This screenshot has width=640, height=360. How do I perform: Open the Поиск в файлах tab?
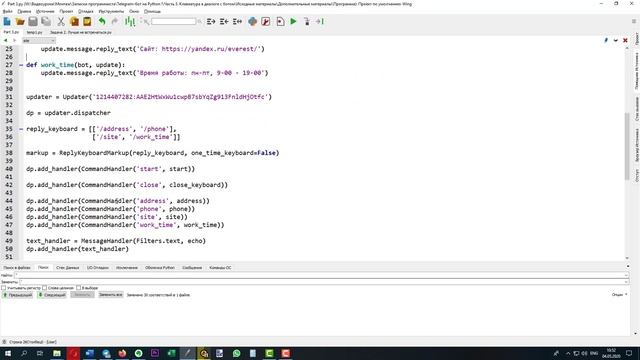click(x=17, y=268)
